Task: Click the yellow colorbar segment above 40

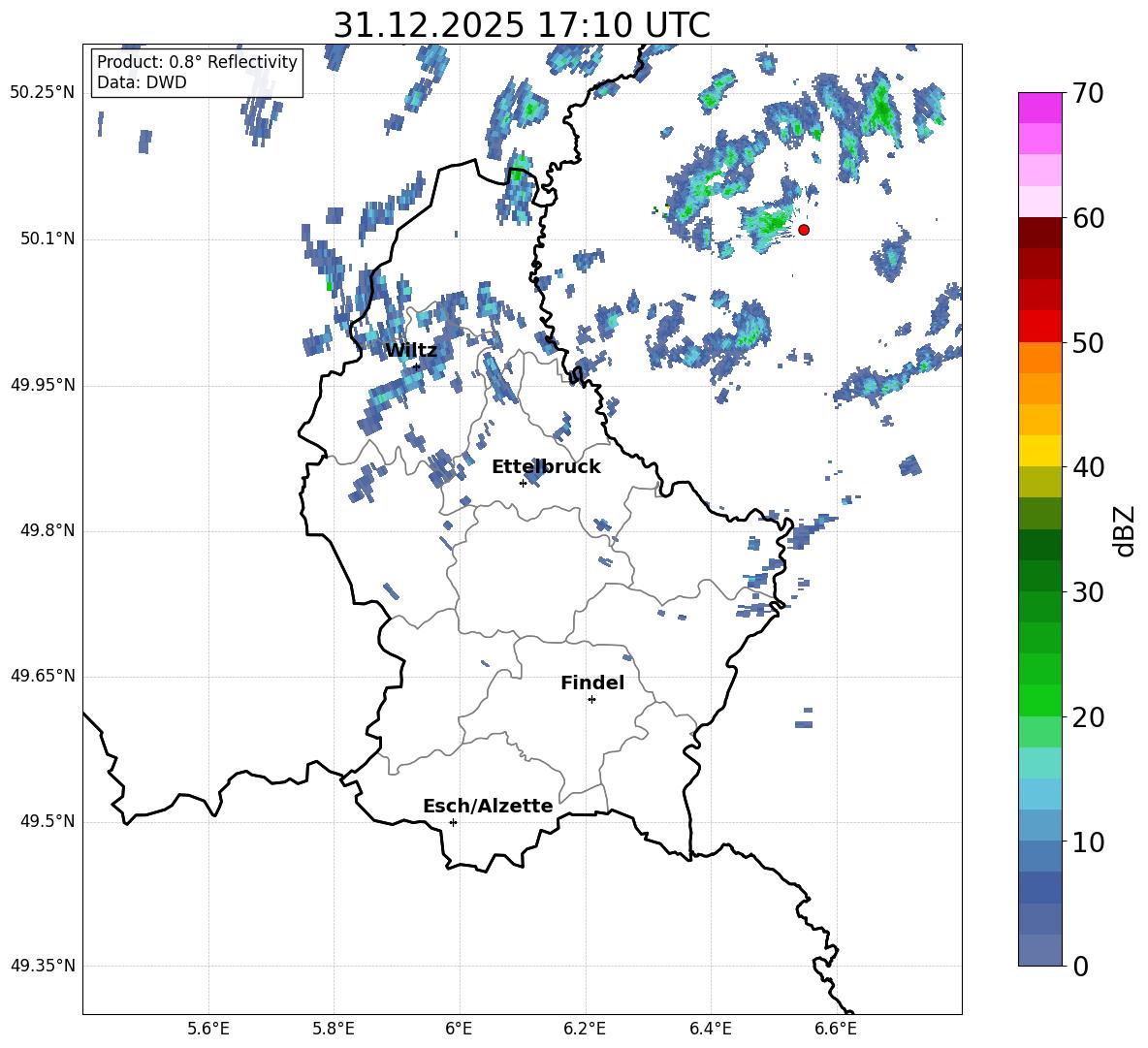Action: pyautogui.click(x=1040, y=451)
